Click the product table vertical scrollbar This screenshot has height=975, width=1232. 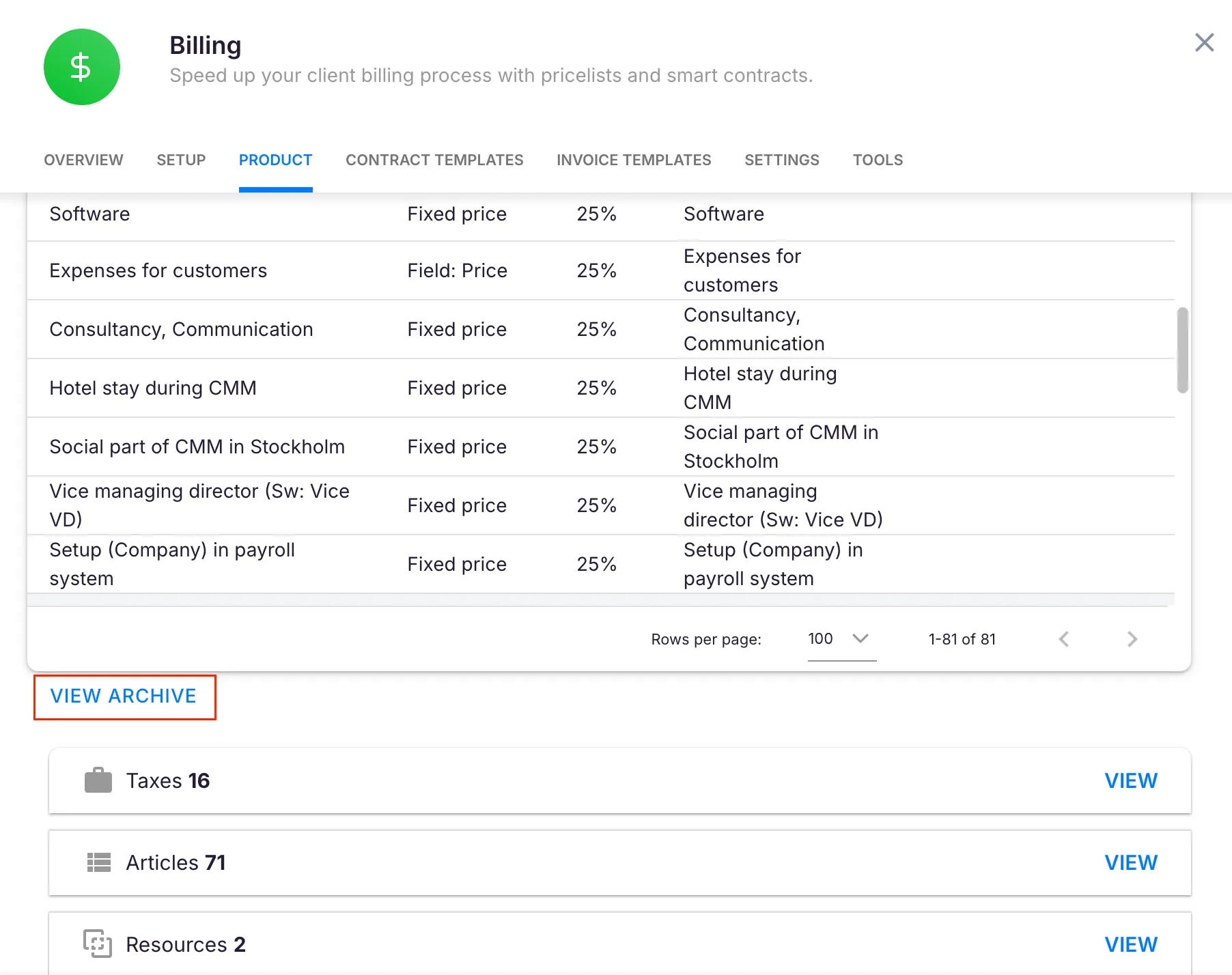pos(1182,350)
